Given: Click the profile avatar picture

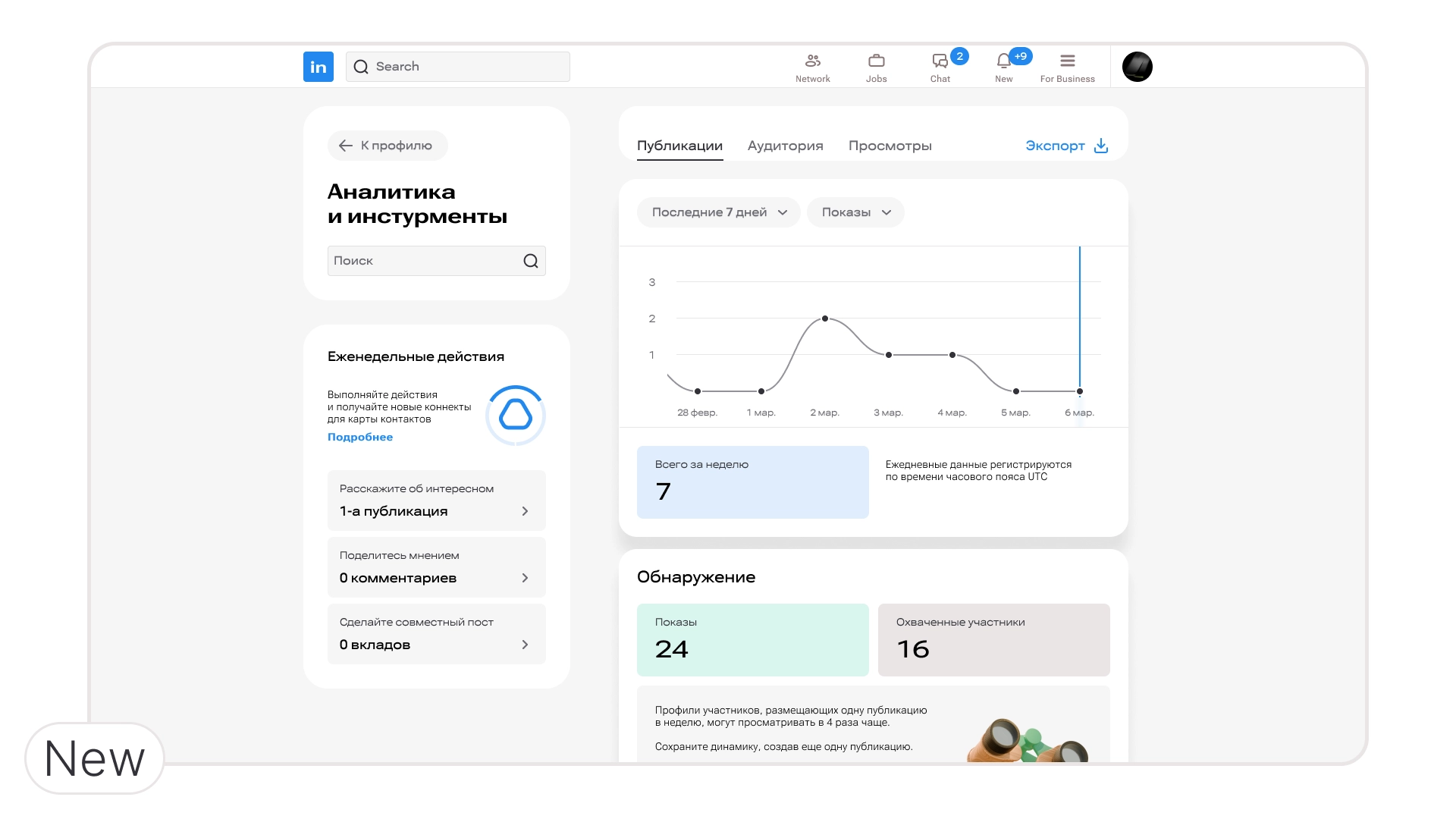Looking at the screenshot, I should point(1137,67).
